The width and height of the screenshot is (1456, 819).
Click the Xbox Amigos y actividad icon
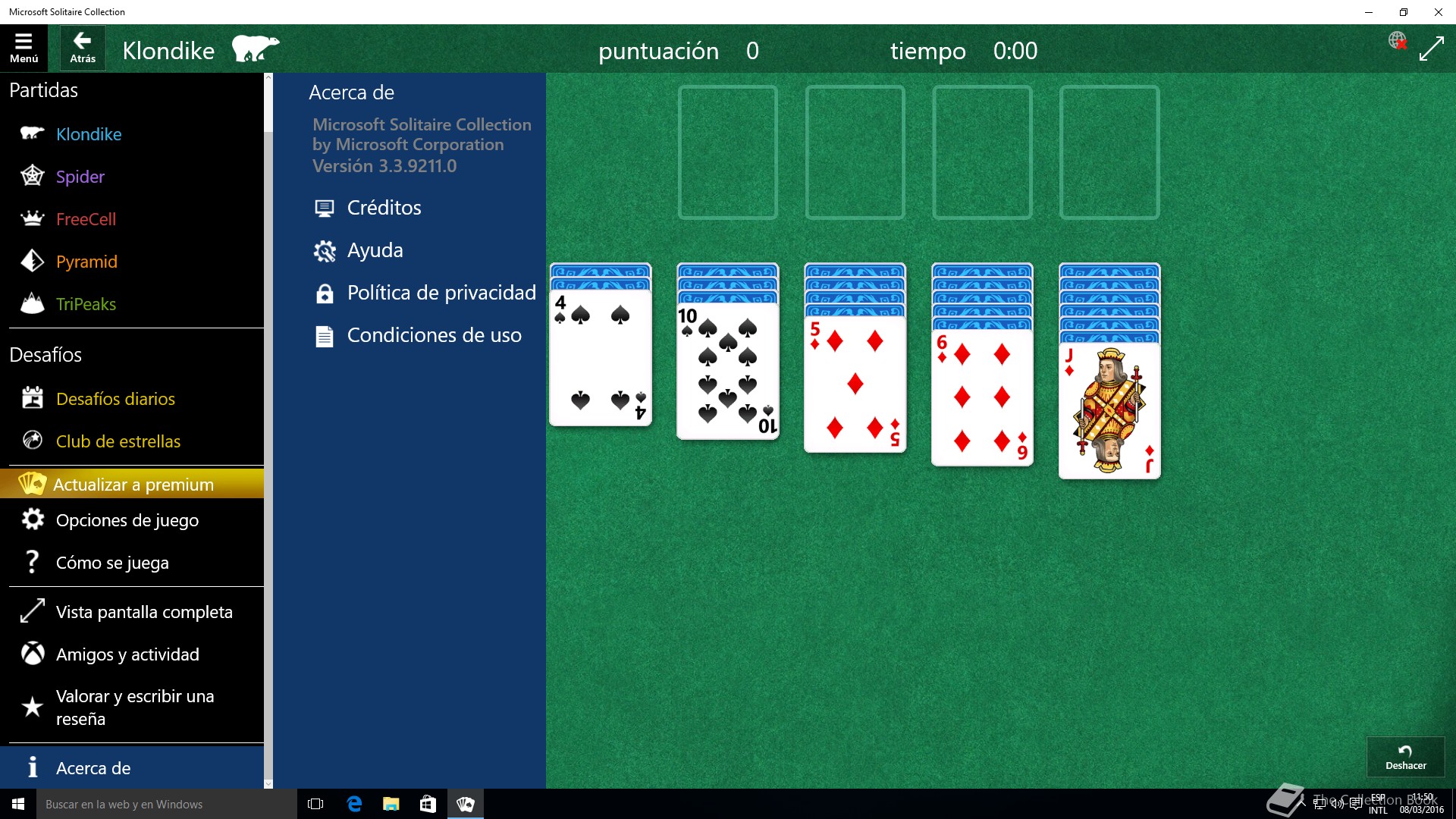point(32,654)
